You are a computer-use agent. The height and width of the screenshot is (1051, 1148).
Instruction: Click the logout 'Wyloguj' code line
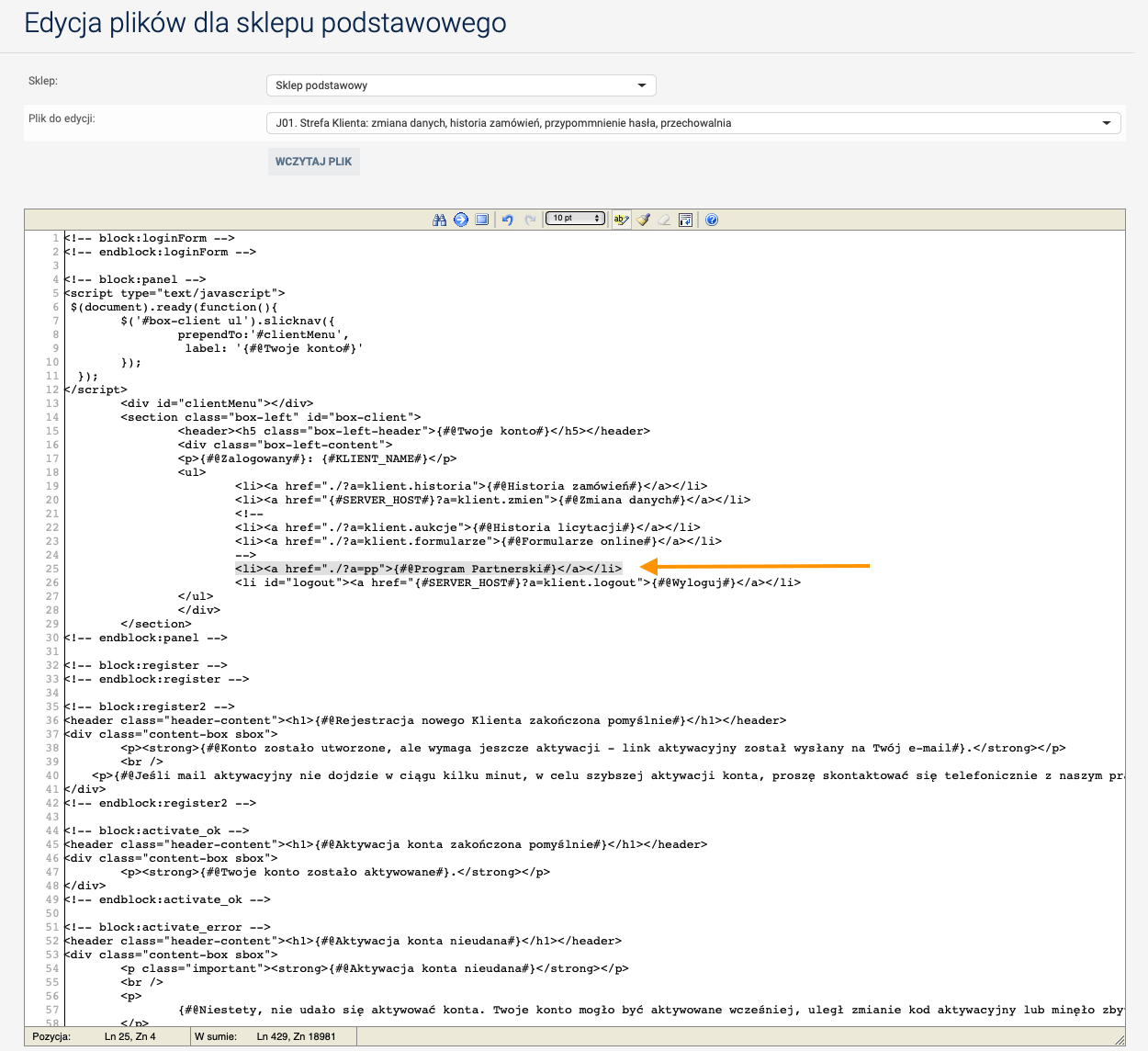518,582
